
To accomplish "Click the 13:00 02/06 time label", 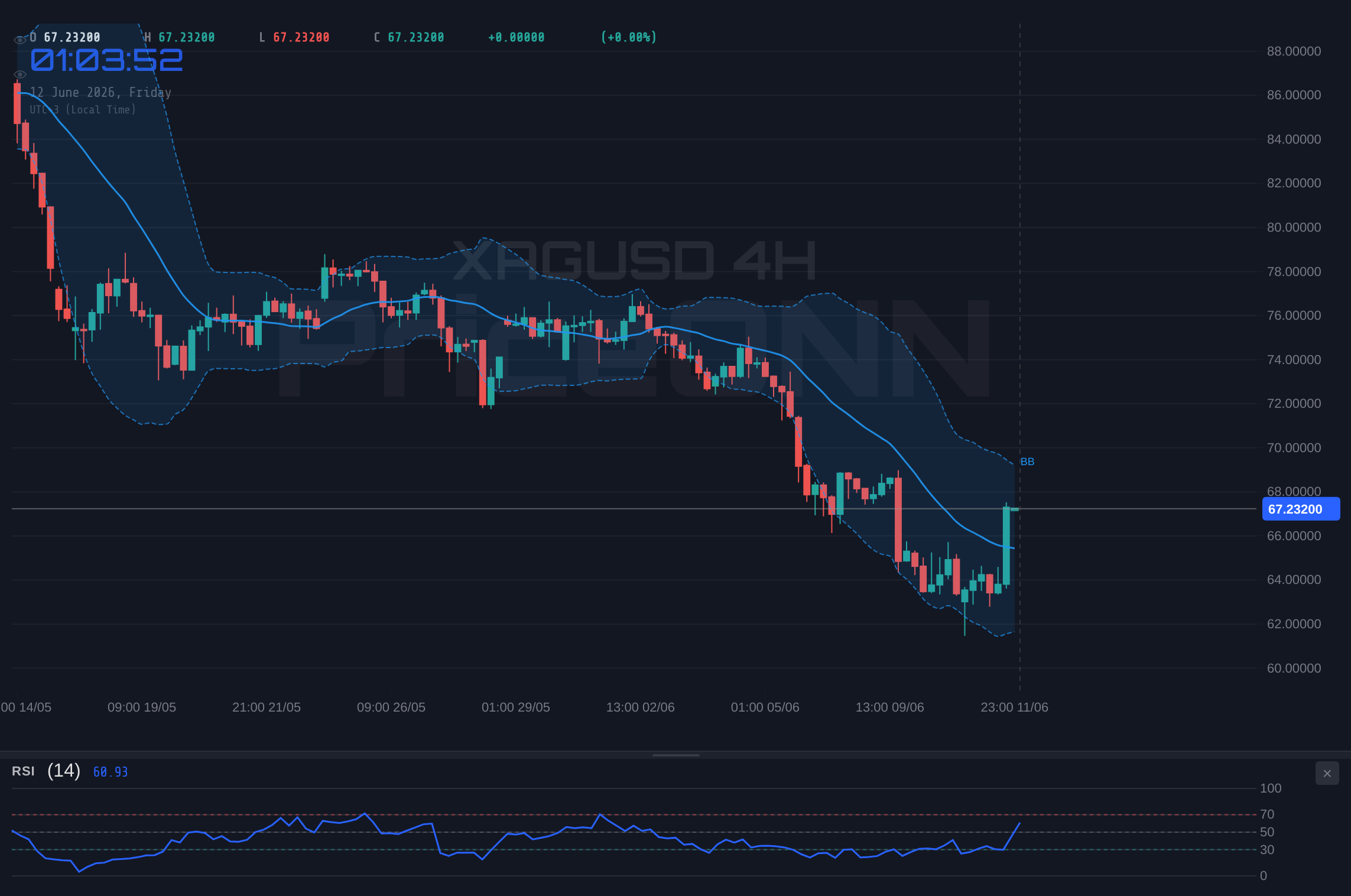I will 641,707.
